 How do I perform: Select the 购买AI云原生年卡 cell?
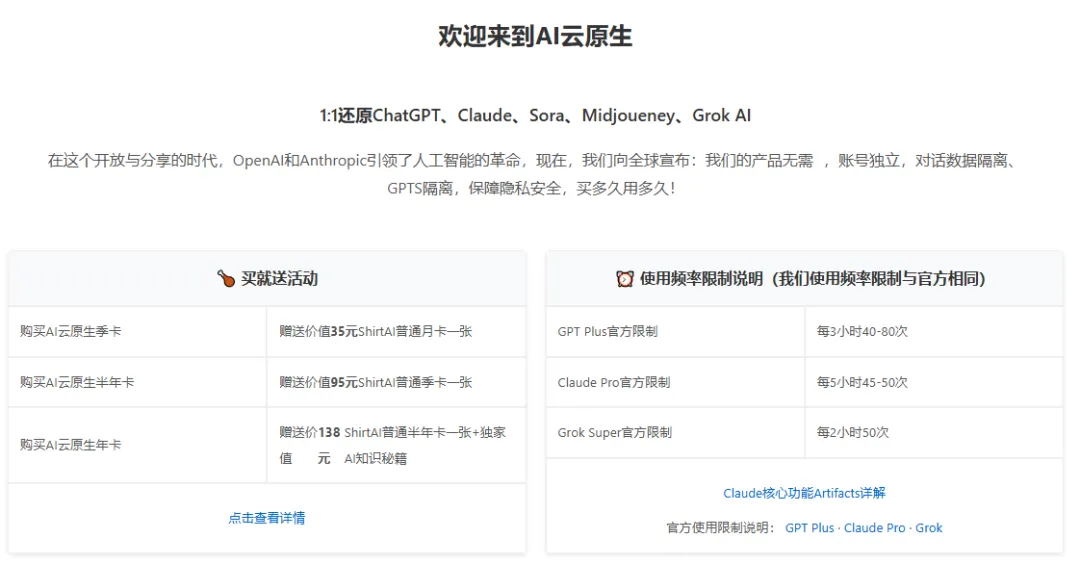tap(137, 445)
